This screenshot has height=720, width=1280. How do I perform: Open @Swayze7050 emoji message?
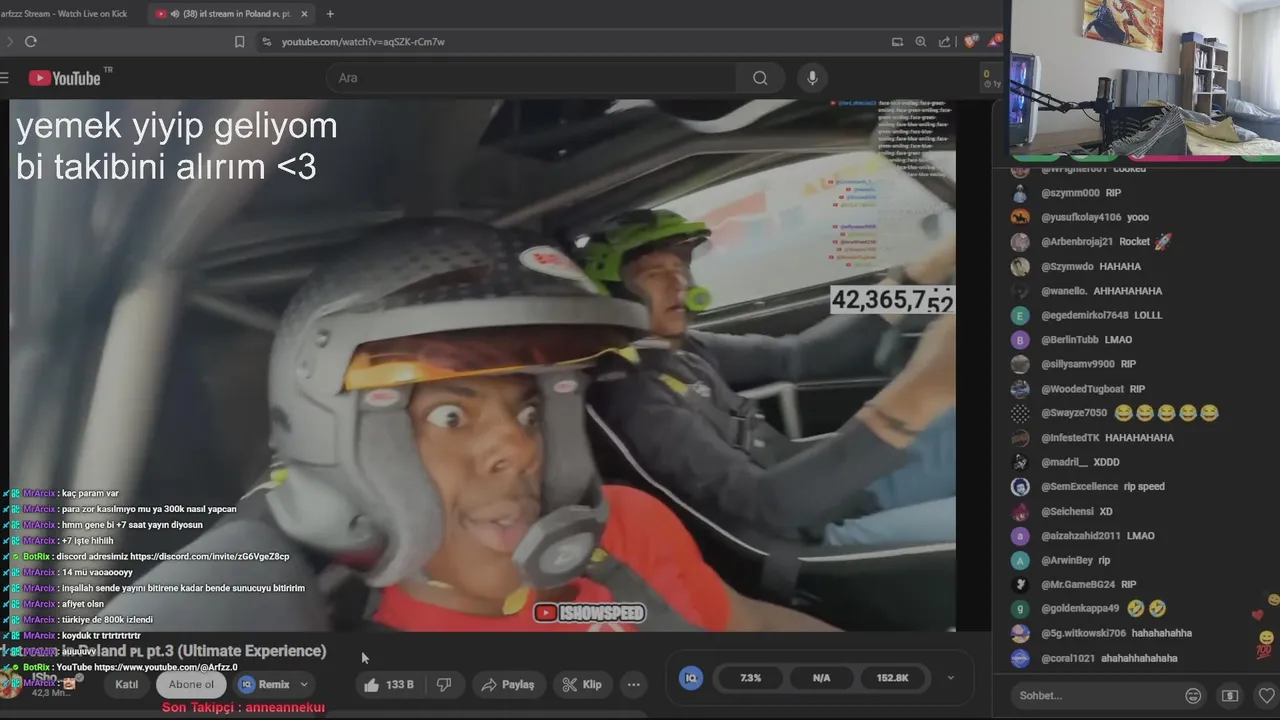point(1130,413)
